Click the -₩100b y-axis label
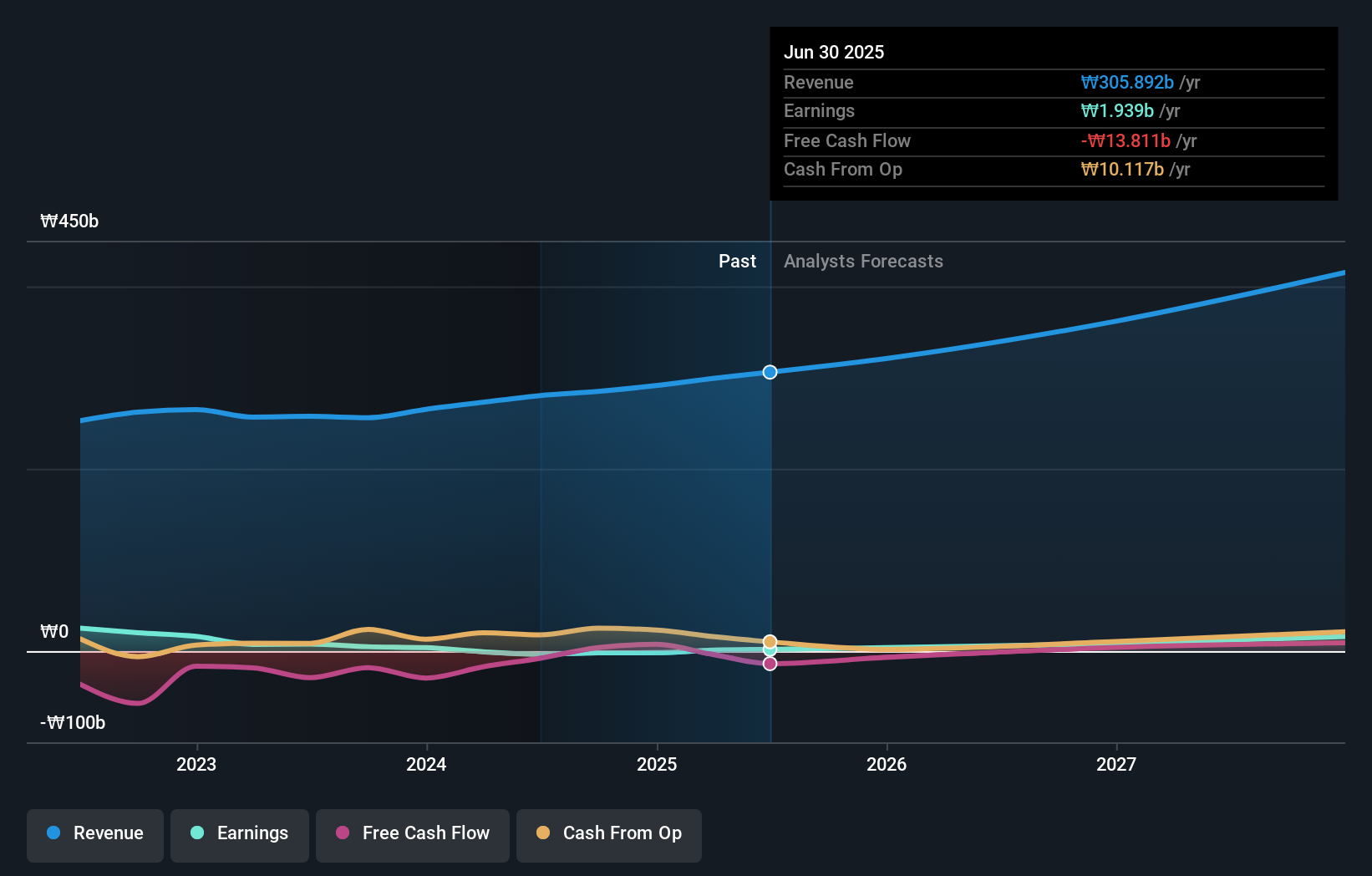 point(73,723)
